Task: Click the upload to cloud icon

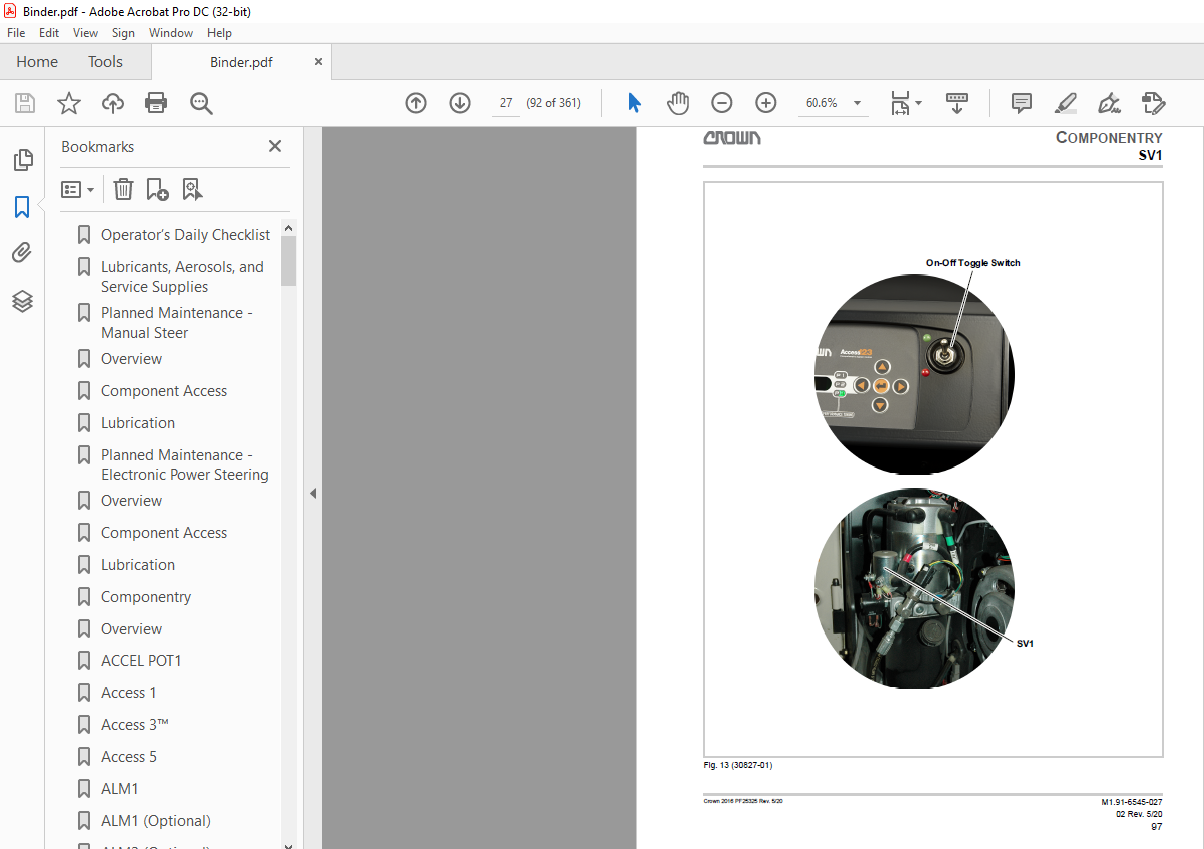Action: click(113, 103)
